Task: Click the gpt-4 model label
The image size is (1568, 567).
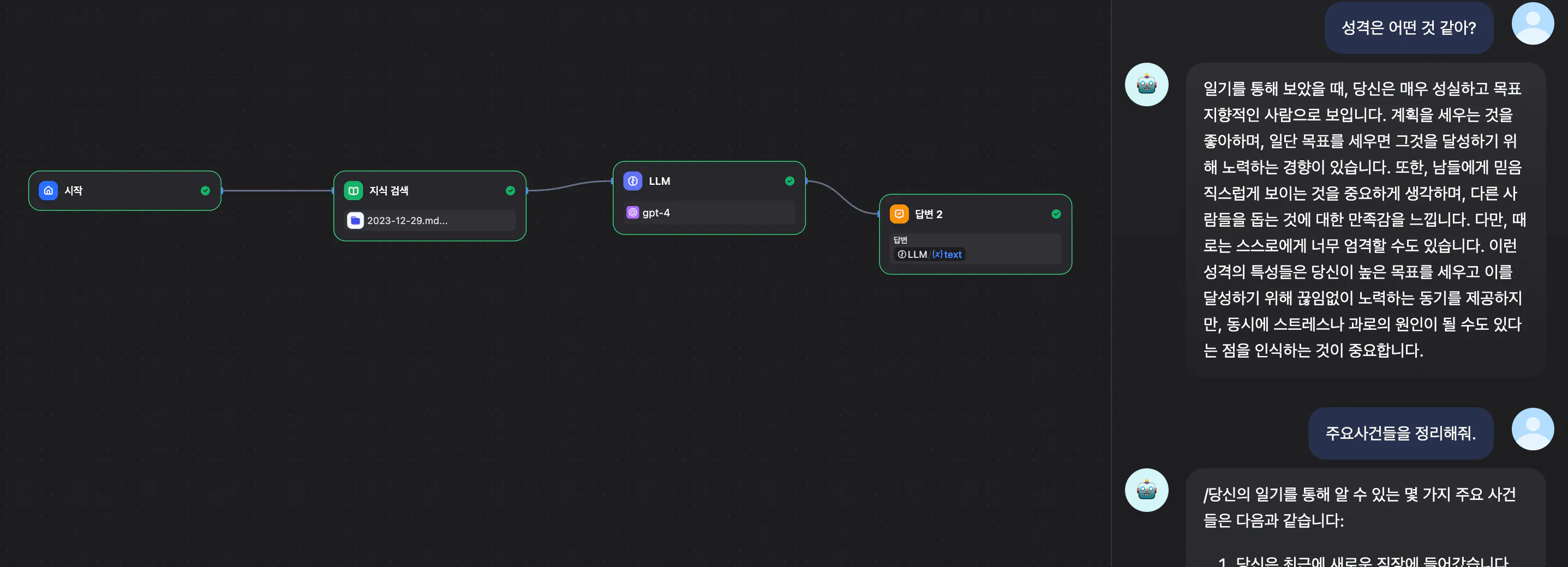Action: coord(656,212)
